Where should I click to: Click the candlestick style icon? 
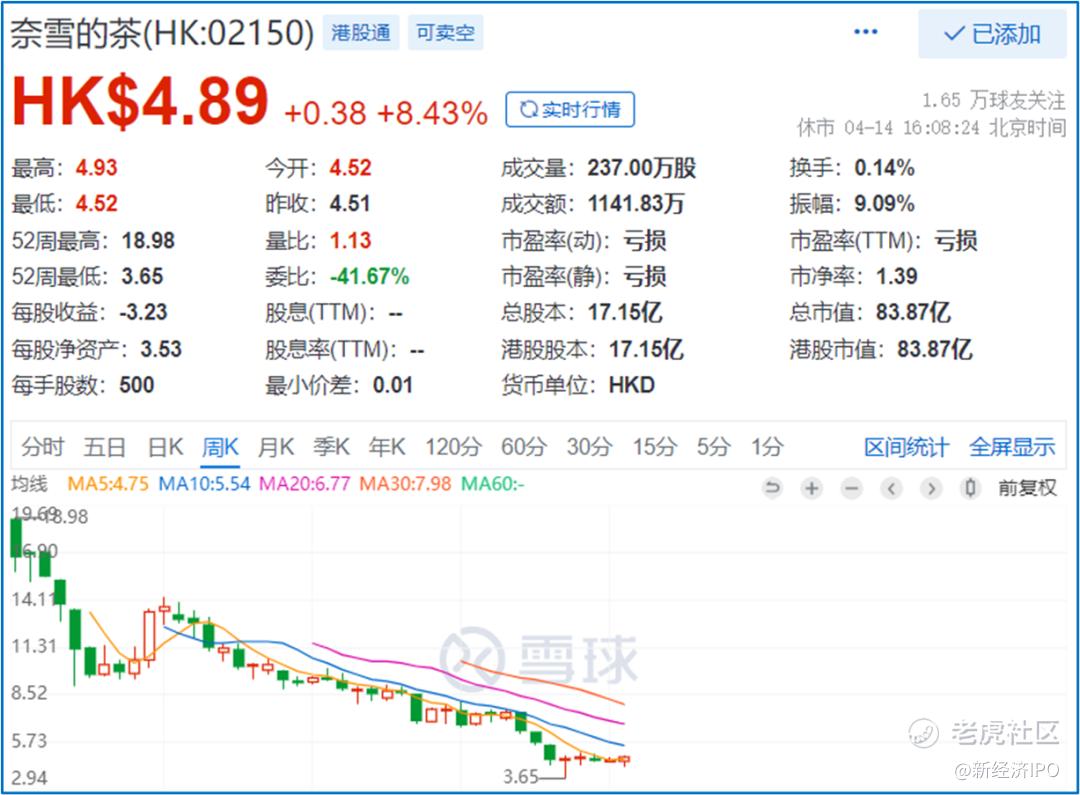coord(970,488)
